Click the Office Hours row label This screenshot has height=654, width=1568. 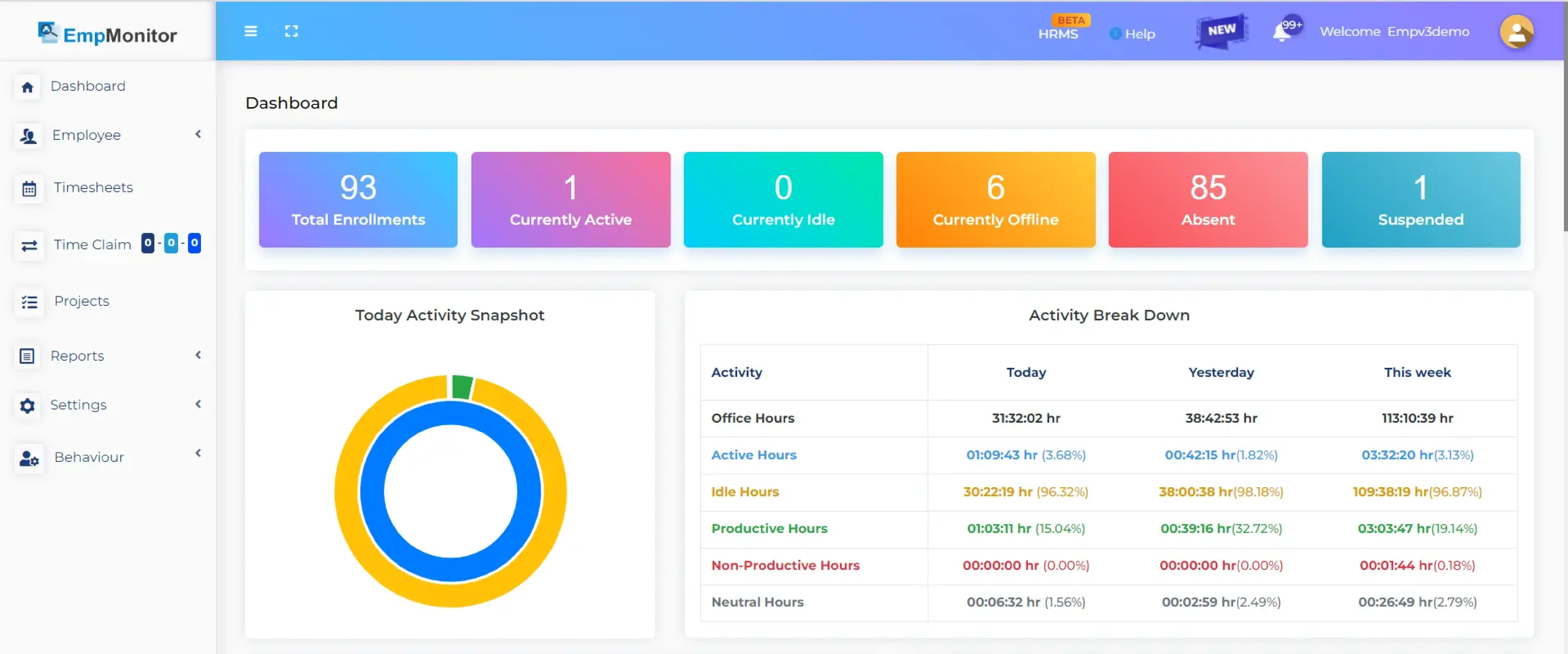click(x=753, y=418)
